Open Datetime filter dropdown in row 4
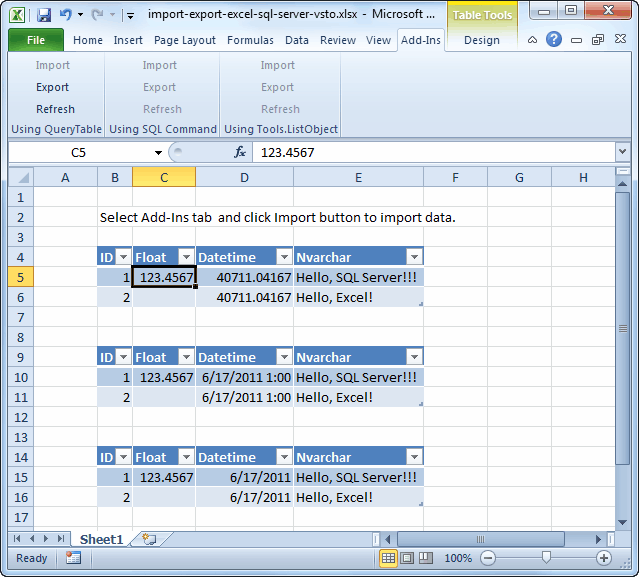 click(284, 257)
